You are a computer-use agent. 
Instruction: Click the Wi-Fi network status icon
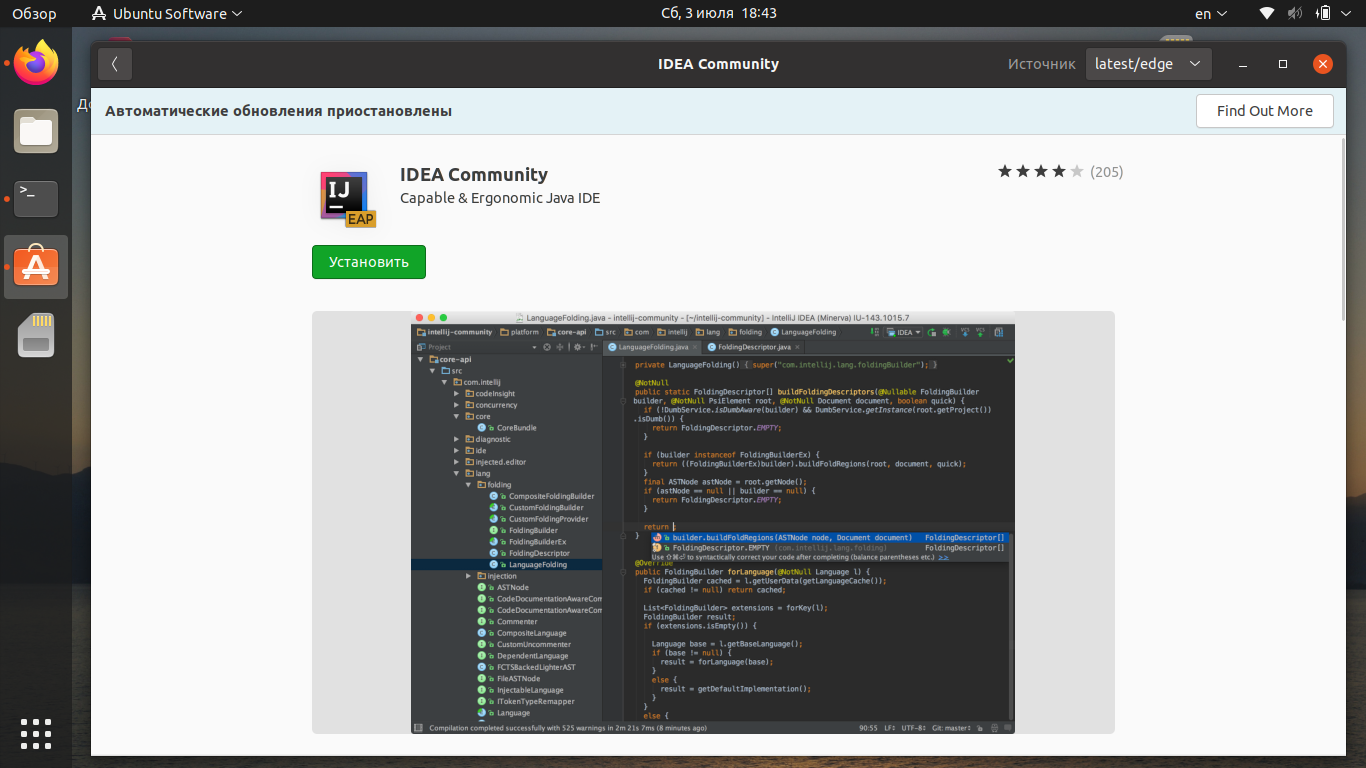(x=1267, y=14)
